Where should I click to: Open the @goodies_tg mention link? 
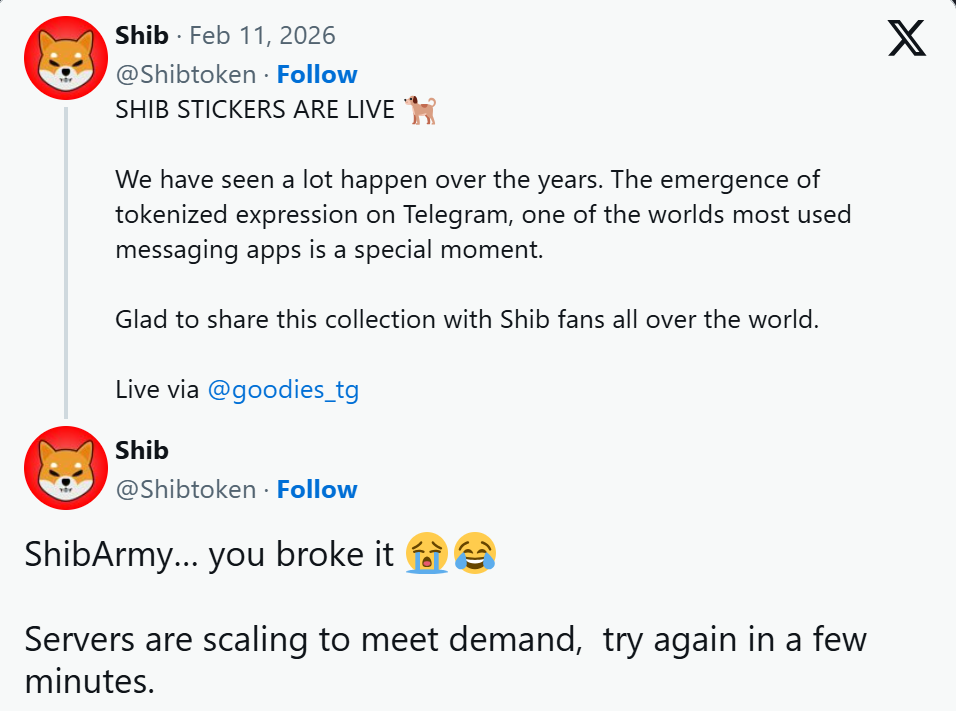point(283,390)
